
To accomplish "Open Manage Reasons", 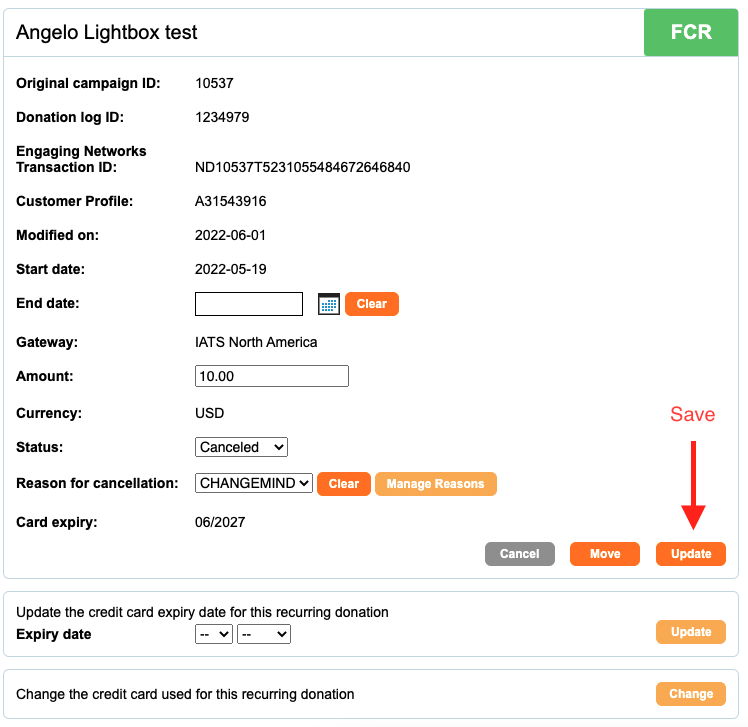I will 436,484.
